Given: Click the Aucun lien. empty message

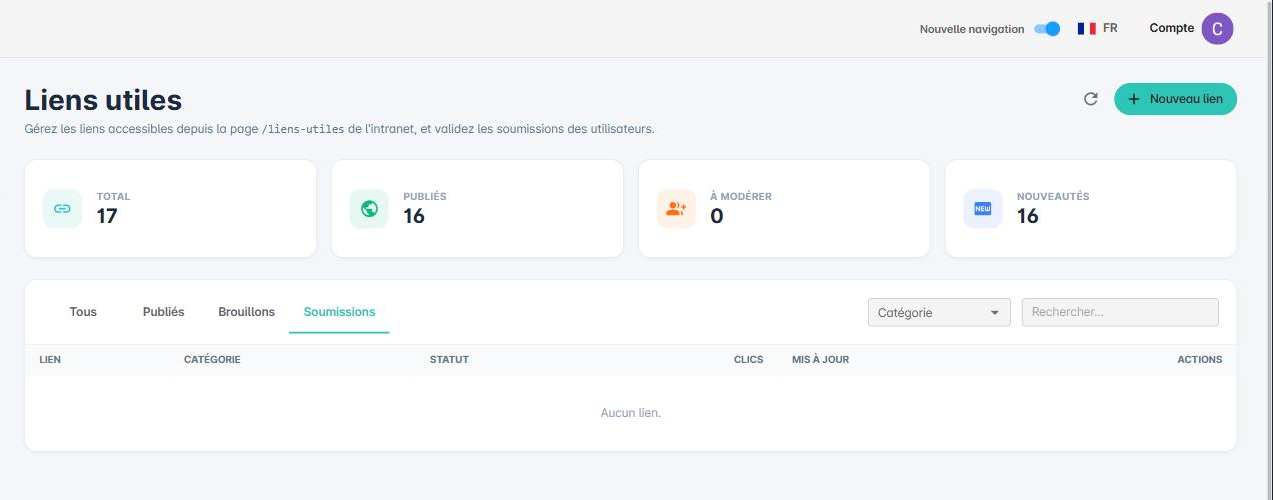Looking at the screenshot, I should point(630,413).
